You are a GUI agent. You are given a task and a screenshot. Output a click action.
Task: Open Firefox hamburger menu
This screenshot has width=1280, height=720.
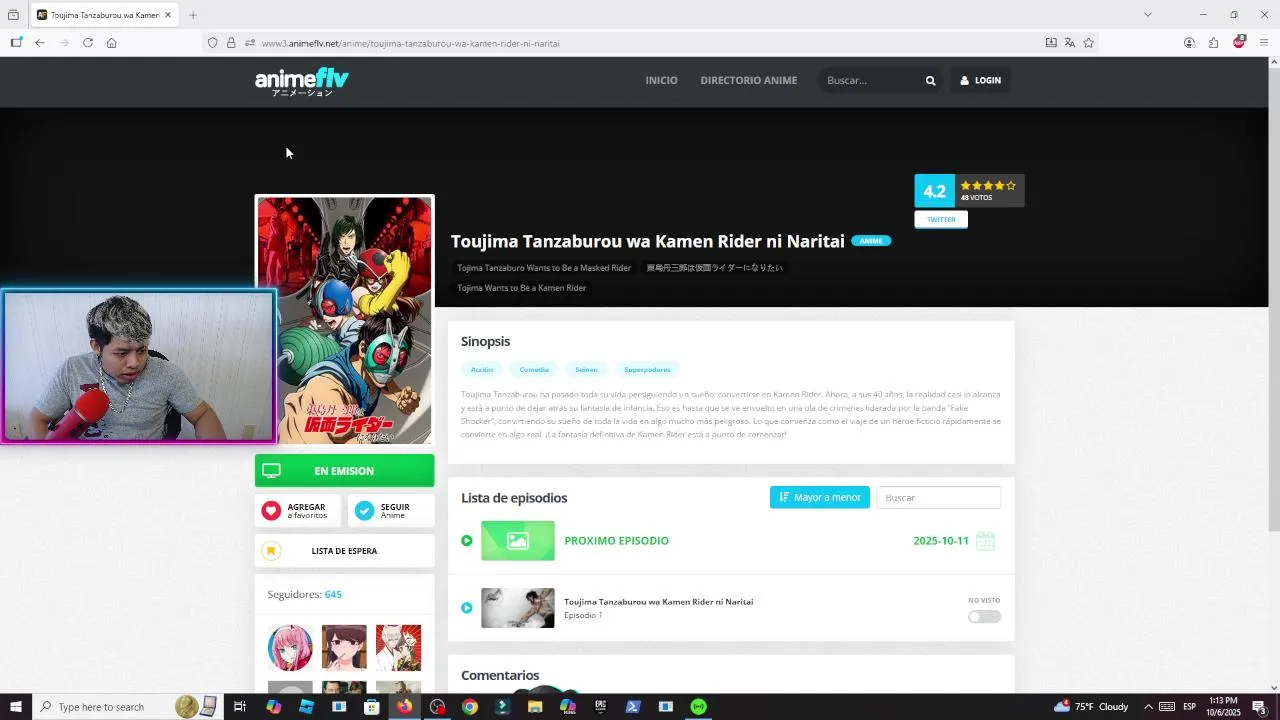click(x=1264, y=43)
